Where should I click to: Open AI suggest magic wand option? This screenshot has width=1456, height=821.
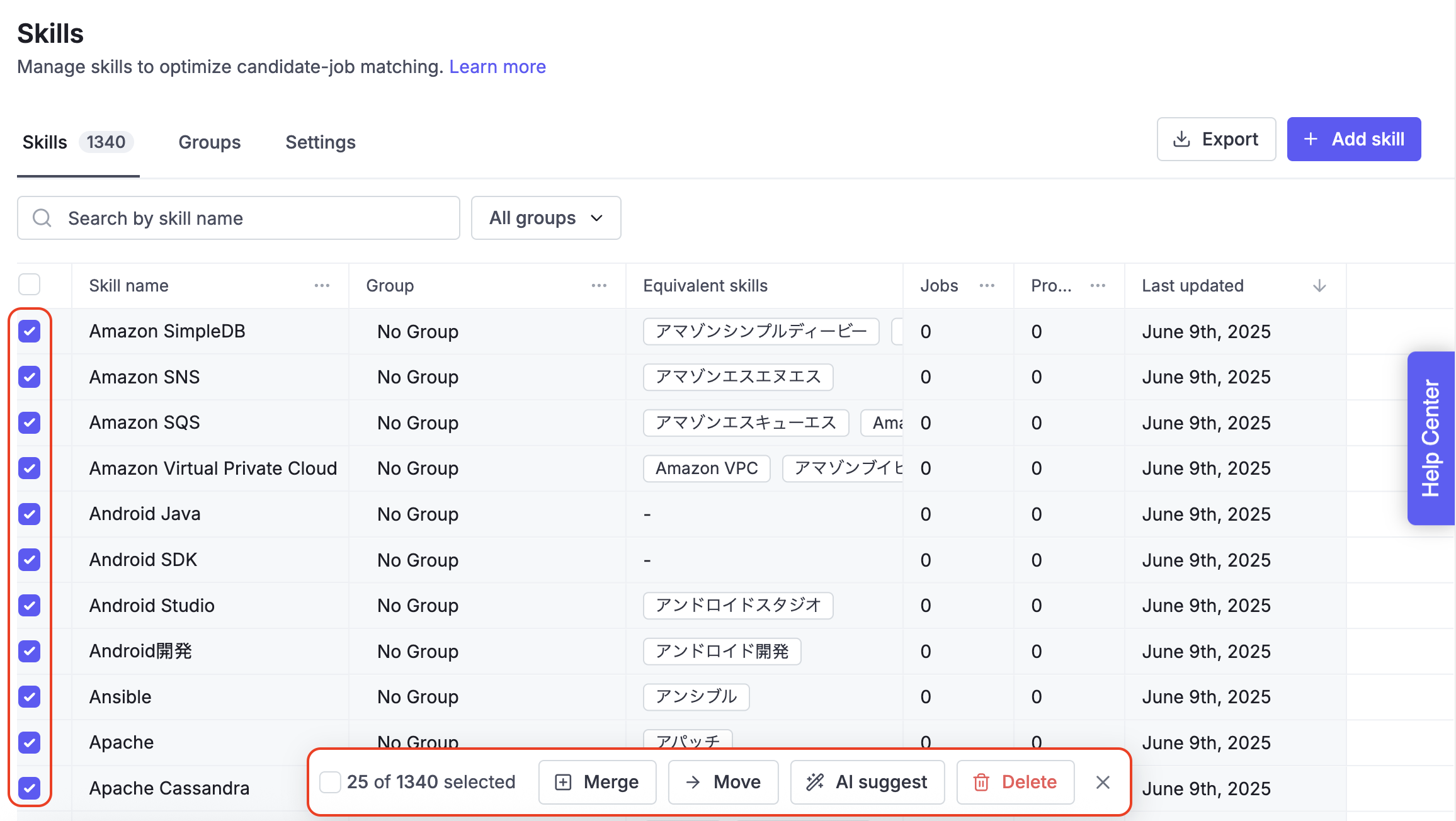(867, 782)
